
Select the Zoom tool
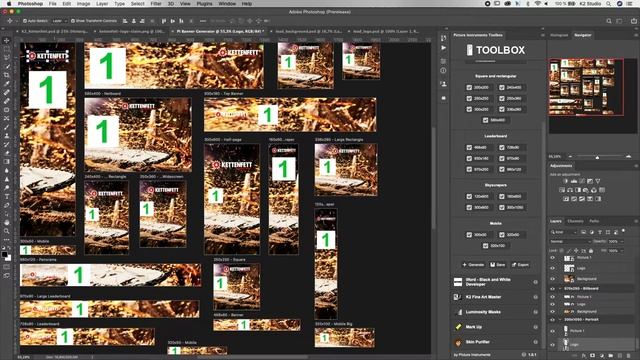(x=7, y=231)
